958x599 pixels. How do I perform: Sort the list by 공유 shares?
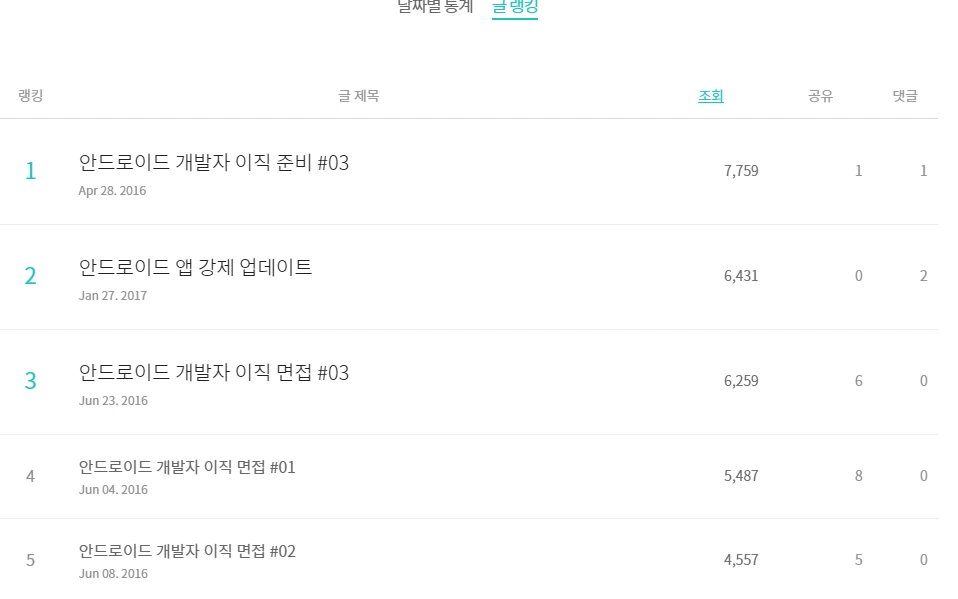(820, 95)
